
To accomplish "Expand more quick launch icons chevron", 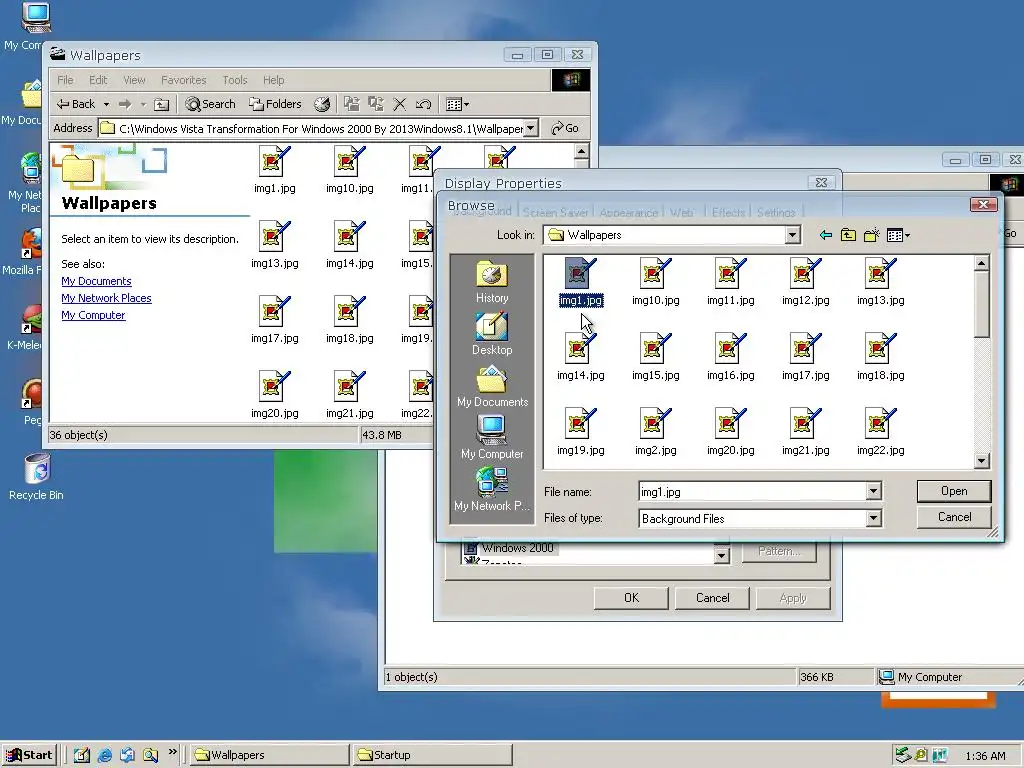I will pyautogui.click(x=172, y=752).
